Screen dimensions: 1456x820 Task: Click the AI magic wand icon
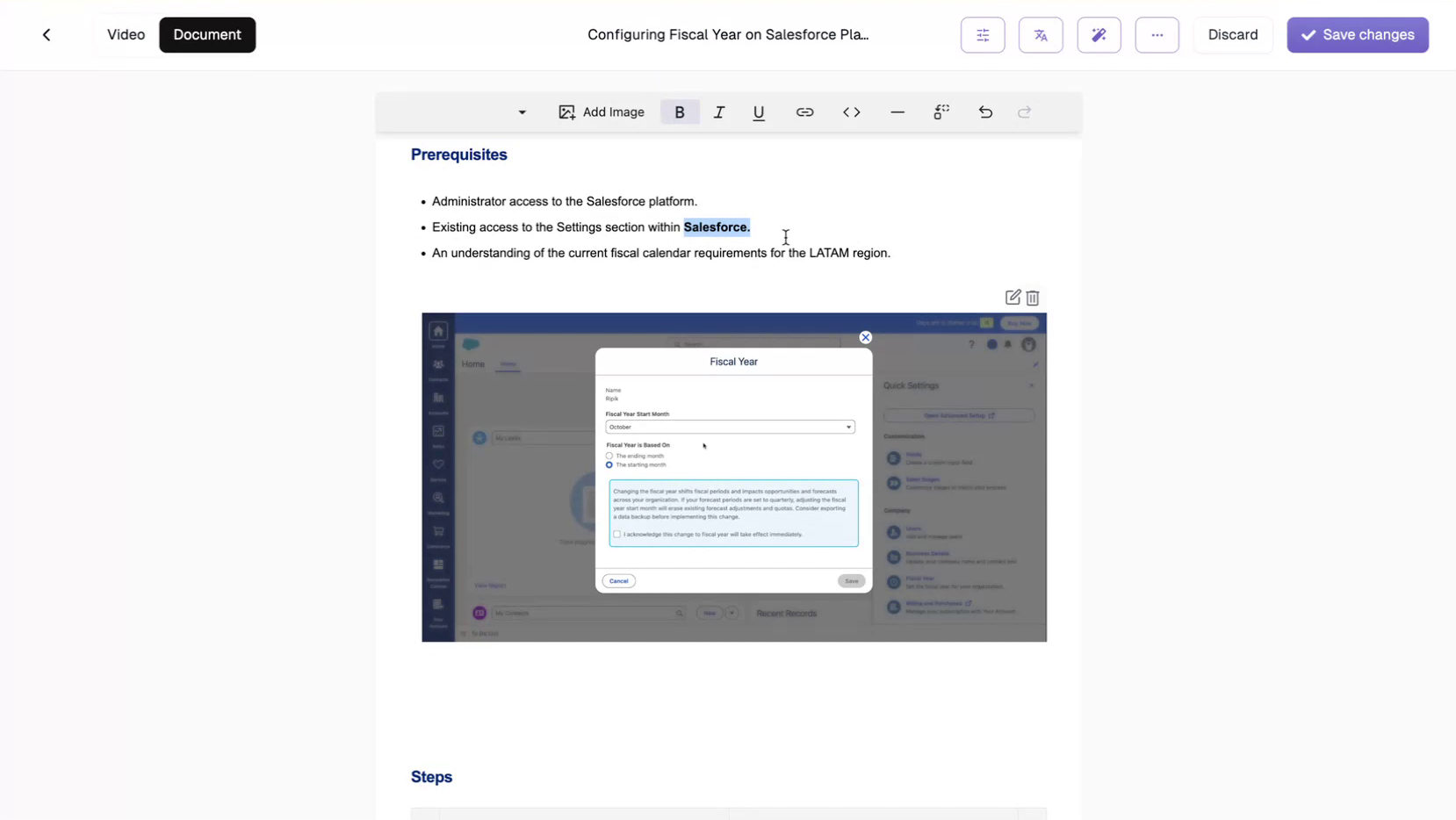[x=1099, y=35]
